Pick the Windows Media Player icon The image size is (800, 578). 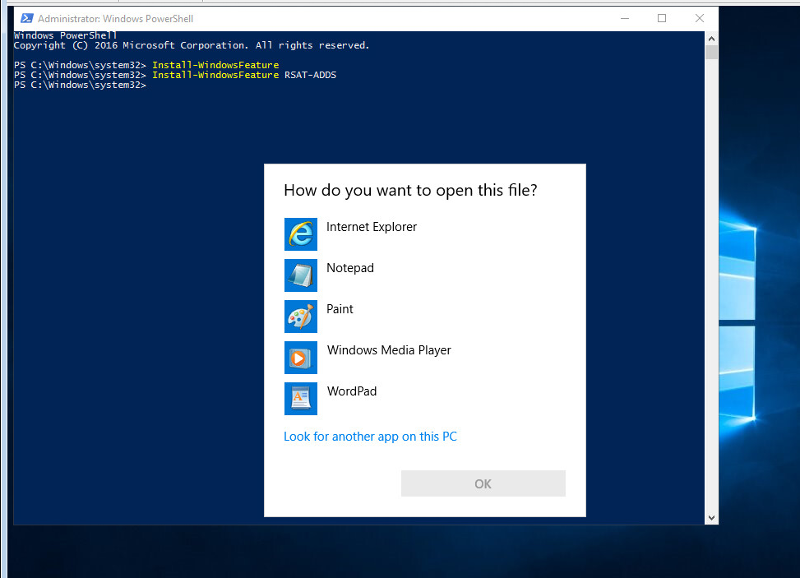click(x=300, y=357)
